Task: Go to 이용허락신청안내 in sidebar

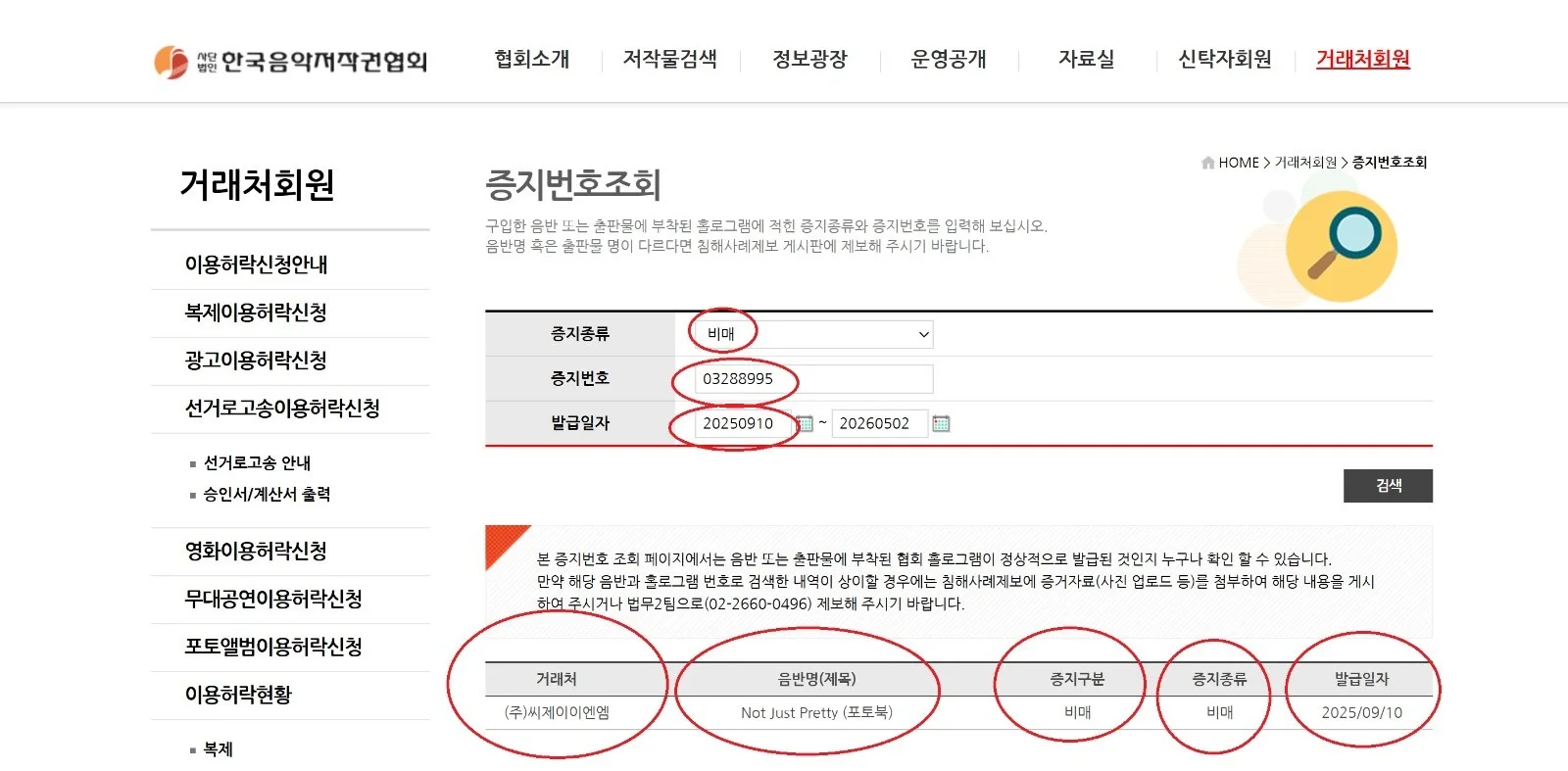Action: [256, 265]
